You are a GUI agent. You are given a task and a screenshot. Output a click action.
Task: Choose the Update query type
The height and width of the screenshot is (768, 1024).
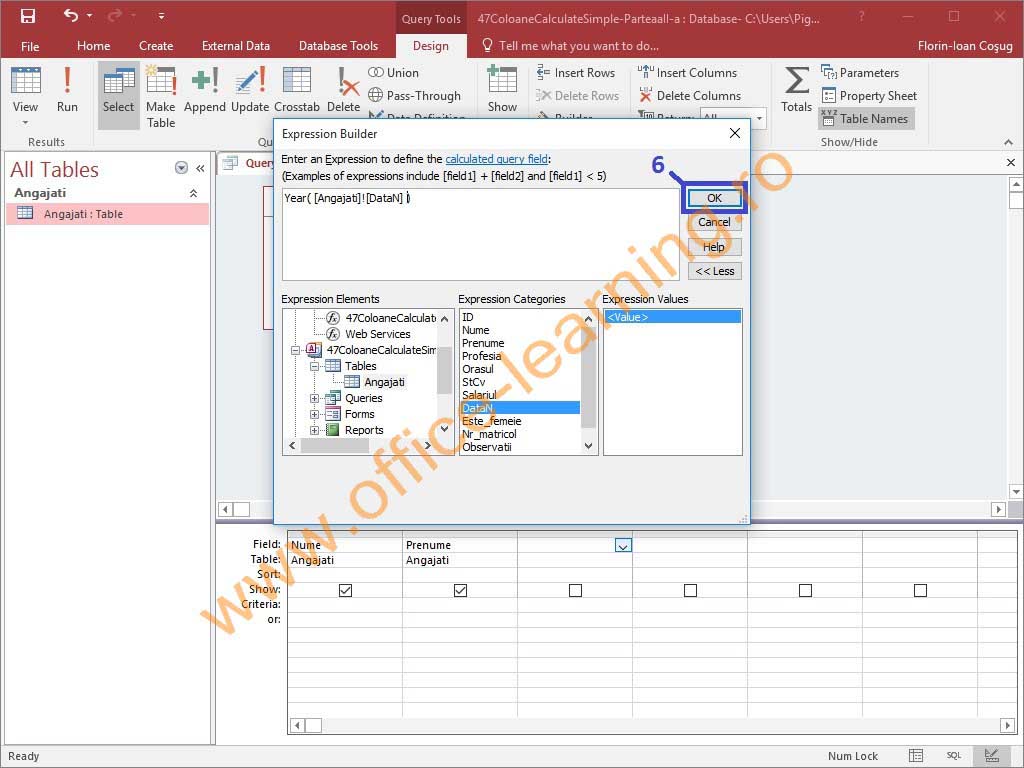(250, 90)
